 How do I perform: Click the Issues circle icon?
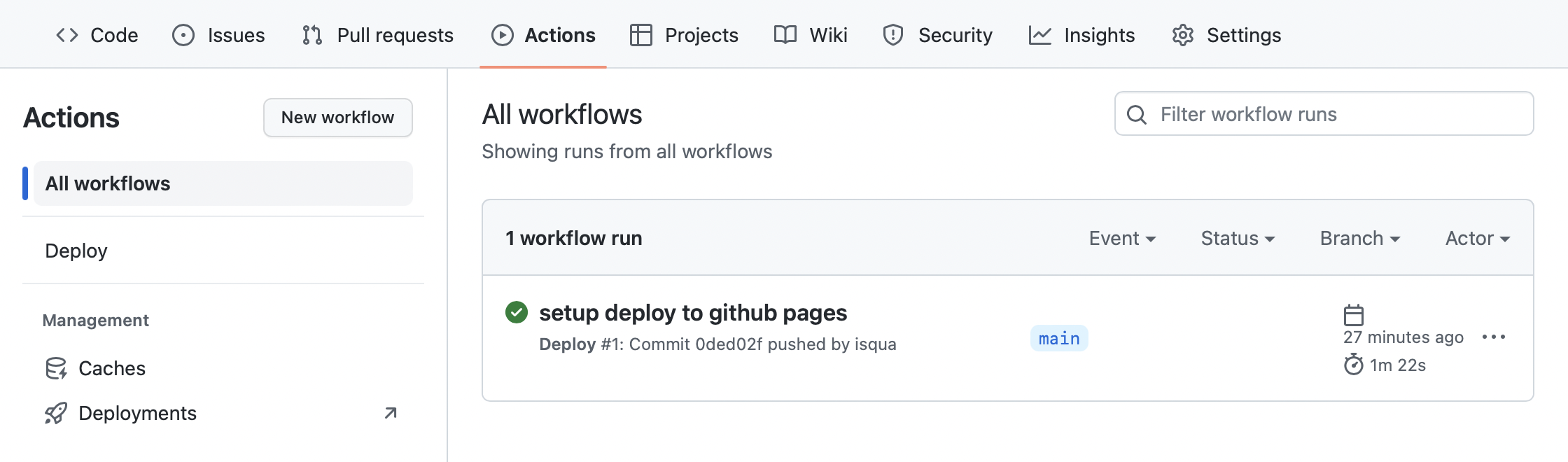click(x=183, y=35)
